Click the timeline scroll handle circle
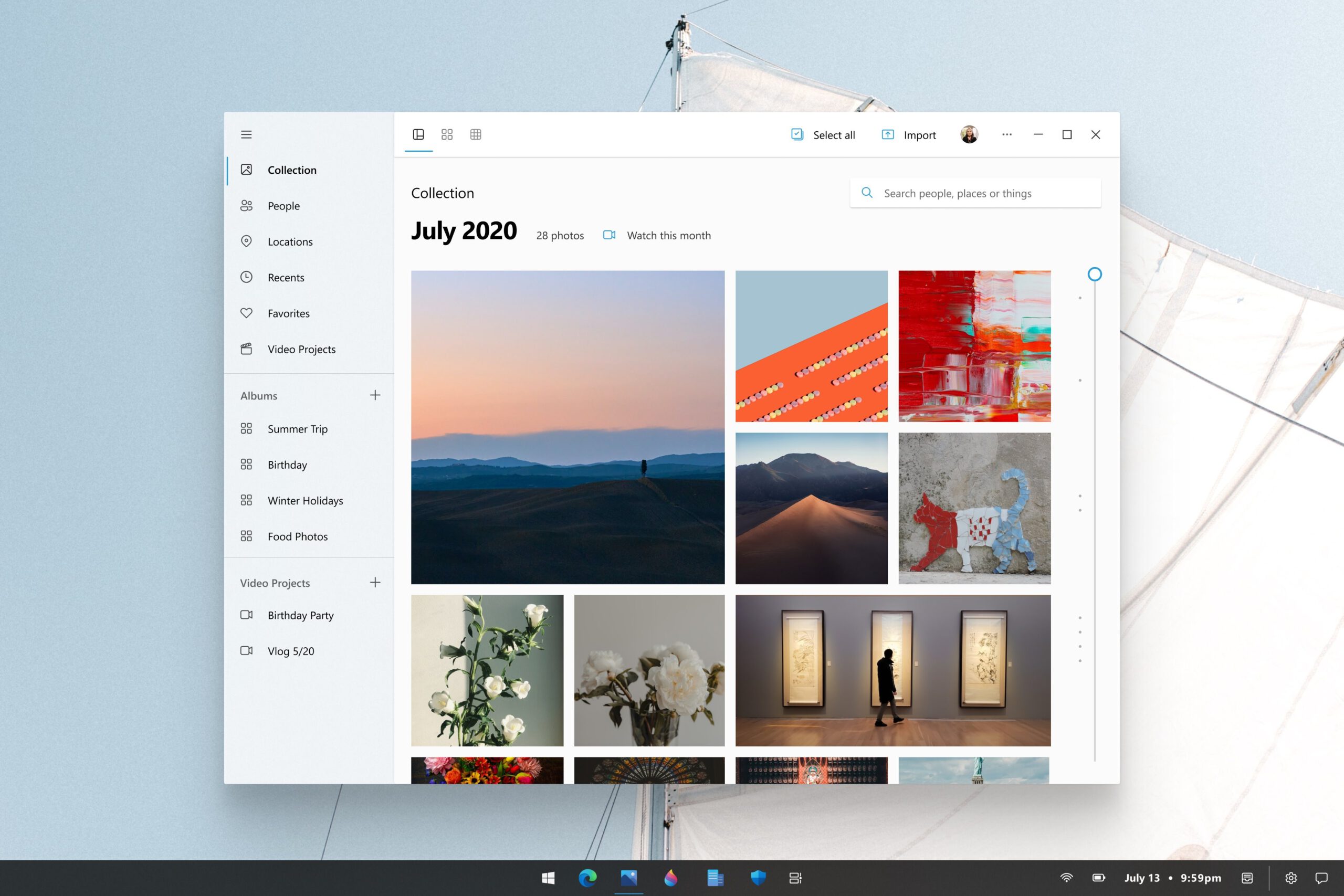 1094,275
